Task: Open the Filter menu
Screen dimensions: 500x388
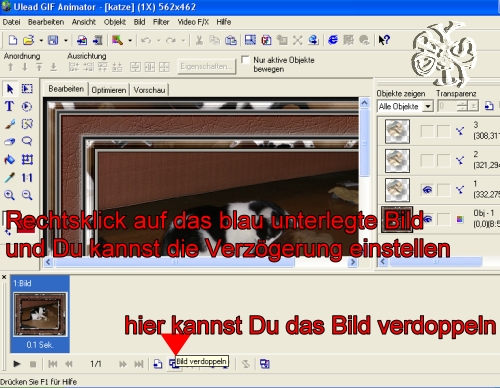Action: tap(161, 22)
